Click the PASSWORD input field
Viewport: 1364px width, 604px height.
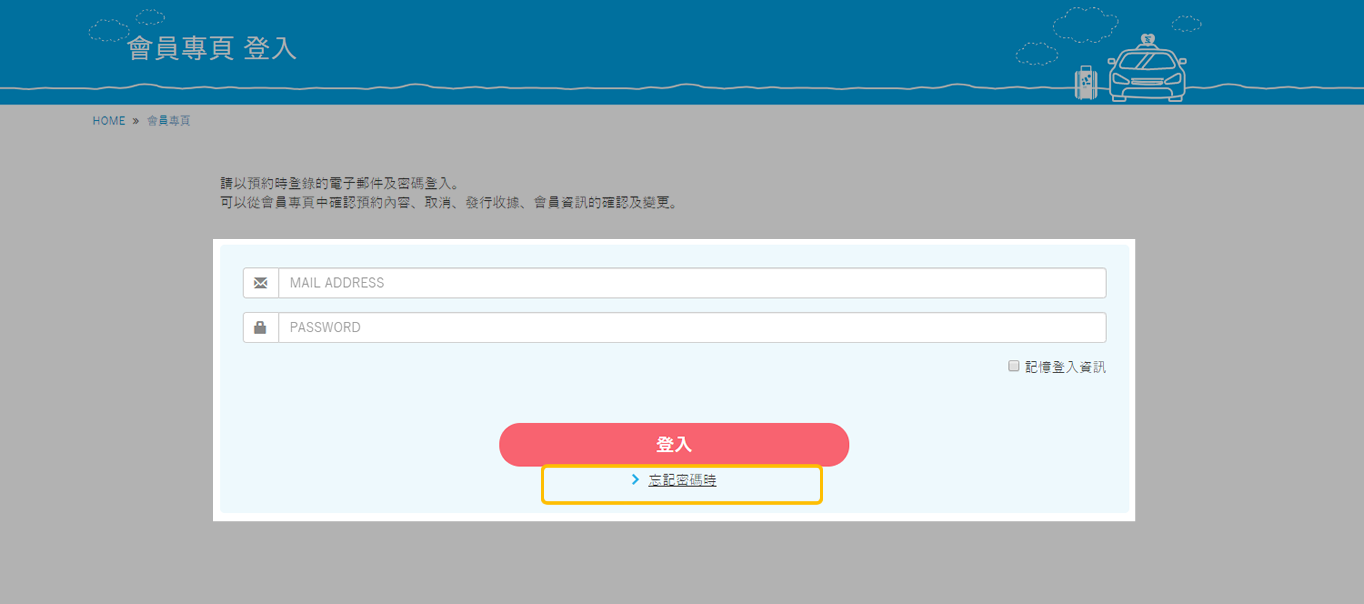[692, 328]
